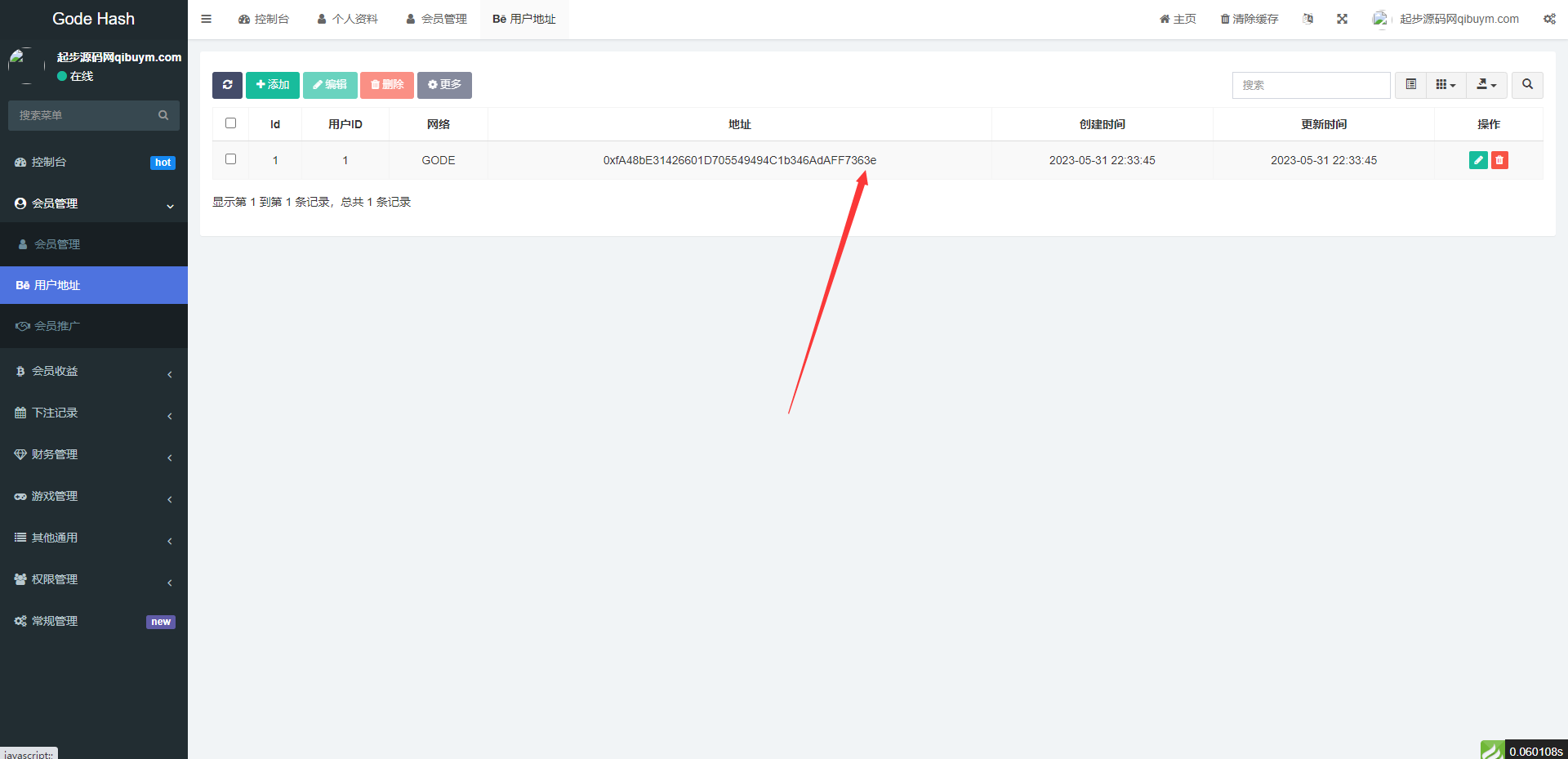Click the 地址 column header
Image resolution: width=1568 pixels, height=759 pixels.
(x=740, y=124)
